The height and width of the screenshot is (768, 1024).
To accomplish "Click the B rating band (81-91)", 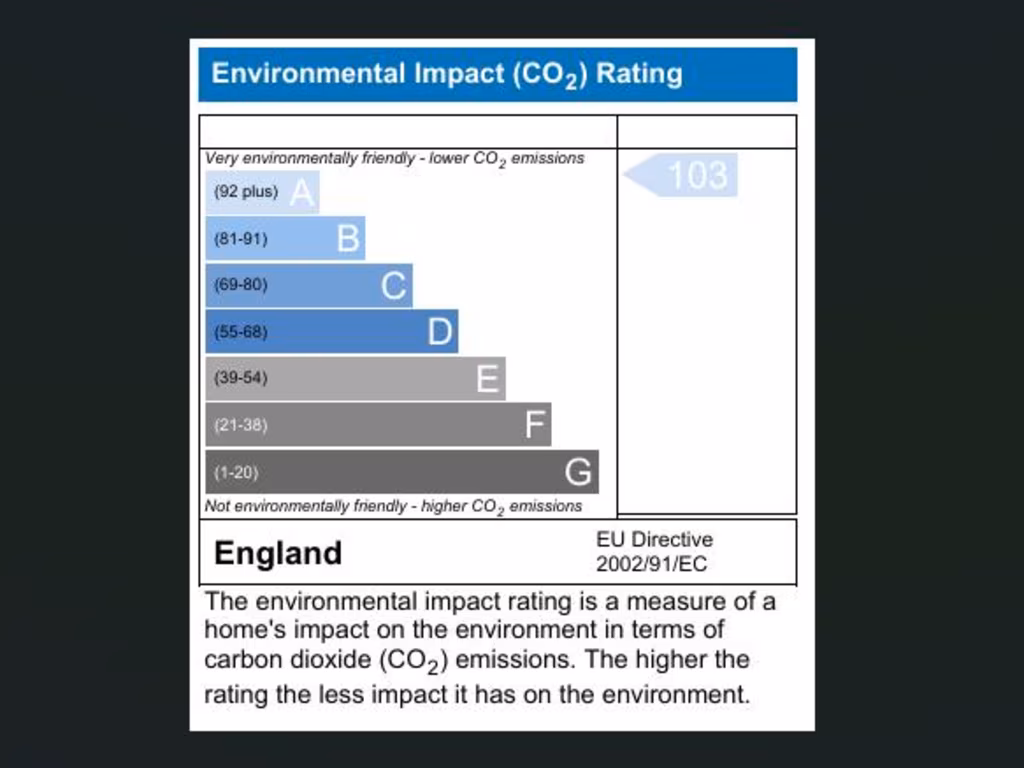I will [285, 239].
